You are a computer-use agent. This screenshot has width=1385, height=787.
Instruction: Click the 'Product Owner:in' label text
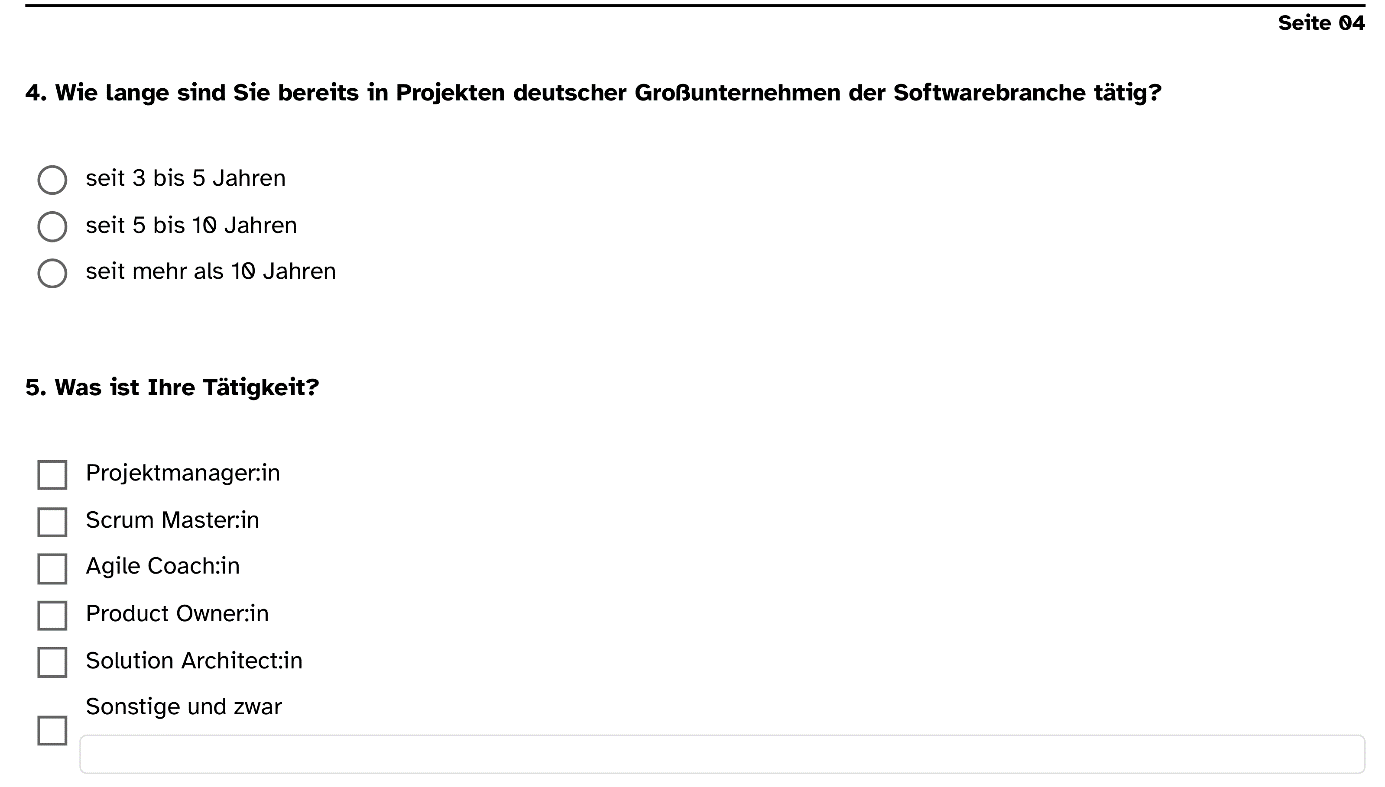(177, 613)
